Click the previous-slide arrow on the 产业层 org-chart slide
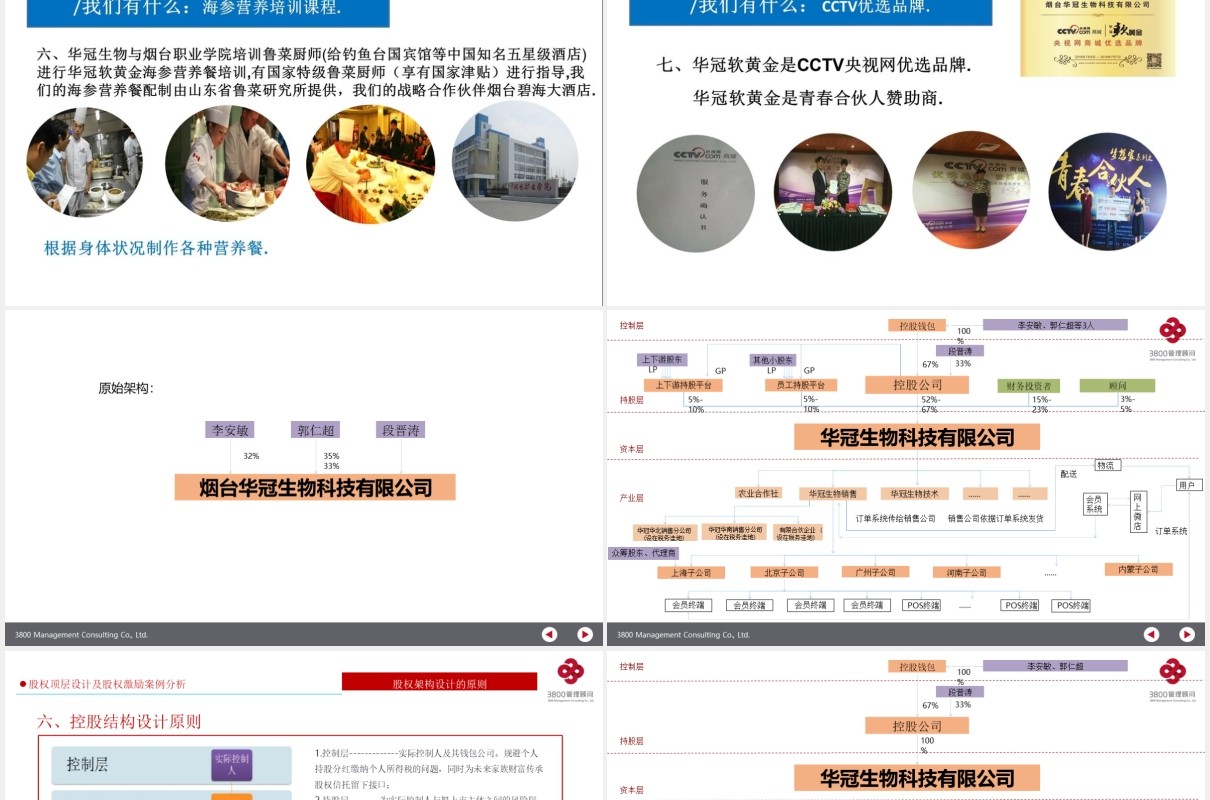This screenshot has width=1210, height=800. coord(1151,634)
